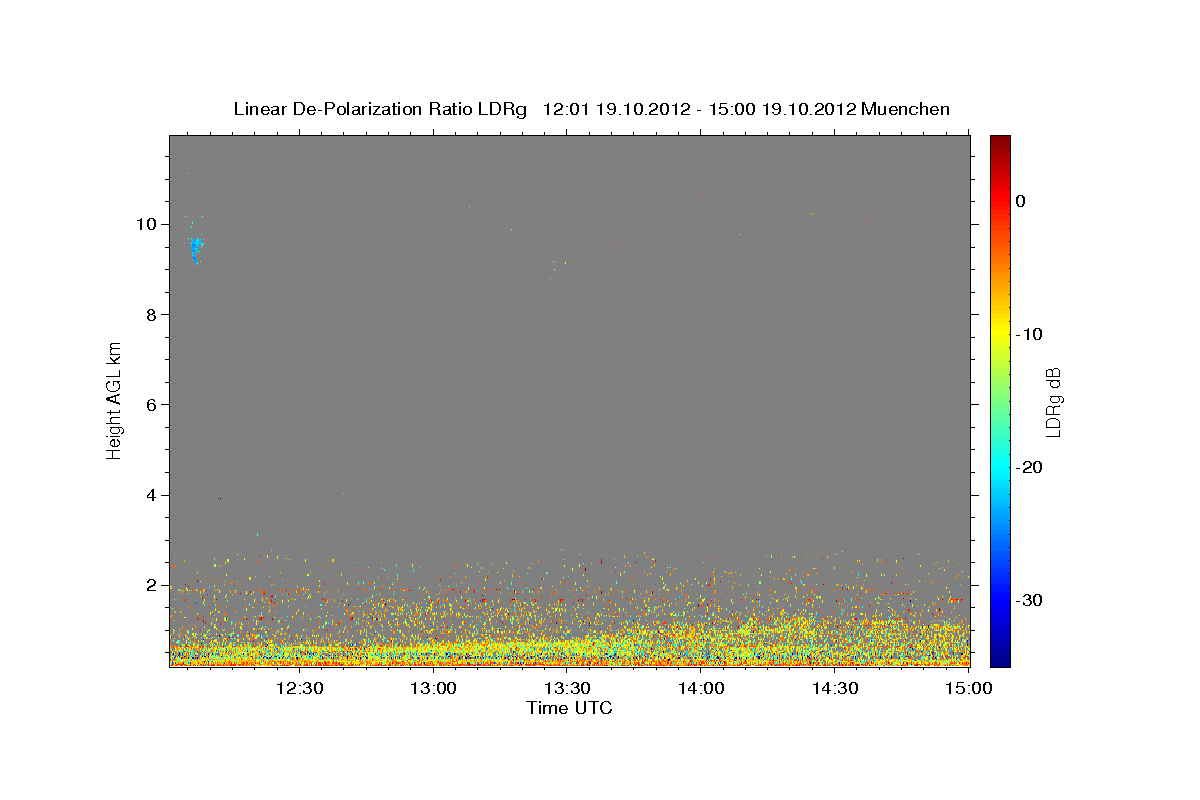Click the colorbar label -20
Screen dimensions: 1200x800
click(1030, 467)
